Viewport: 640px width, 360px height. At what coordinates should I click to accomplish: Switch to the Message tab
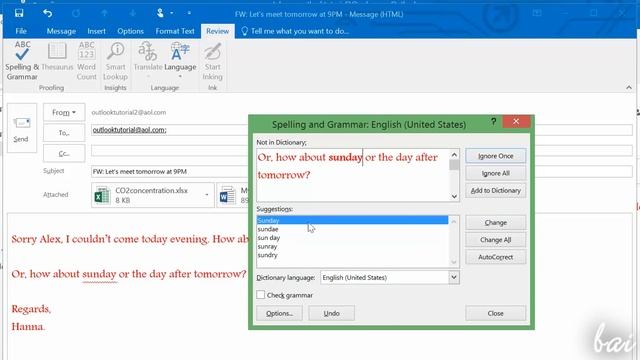(x=61, y=31)
